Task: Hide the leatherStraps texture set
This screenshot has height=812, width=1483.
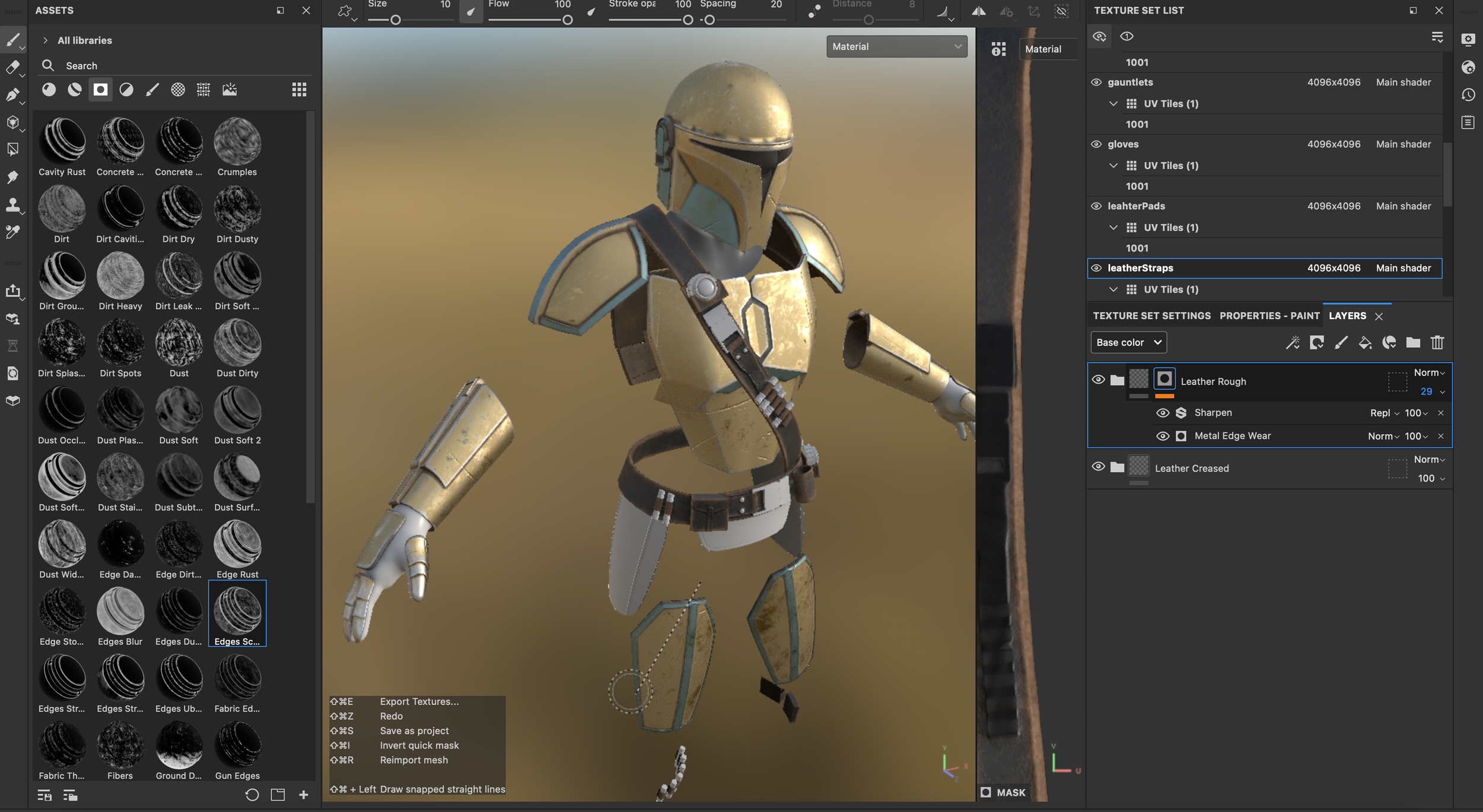Action: click(x=1096, y=268)
